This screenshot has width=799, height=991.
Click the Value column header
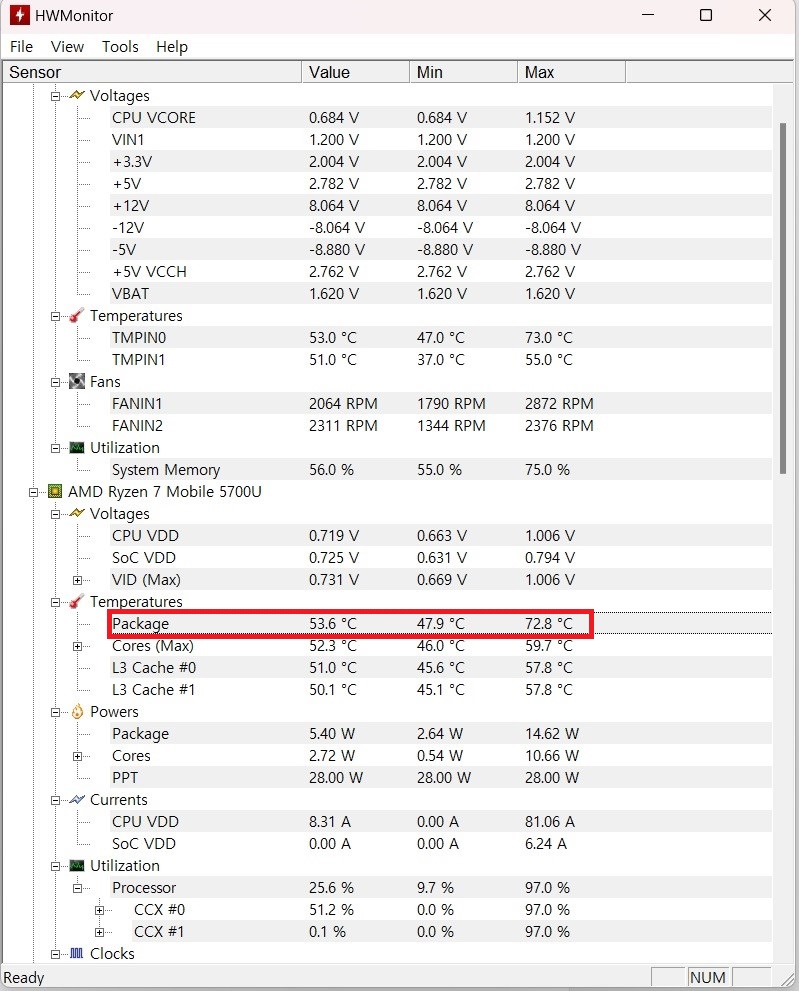pos(356,72)
